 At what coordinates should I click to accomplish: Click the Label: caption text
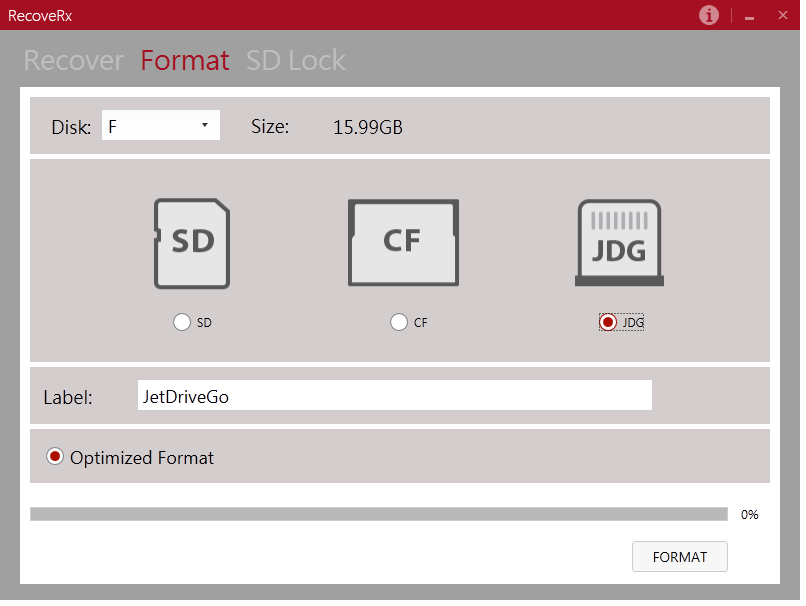coord(68,397)
